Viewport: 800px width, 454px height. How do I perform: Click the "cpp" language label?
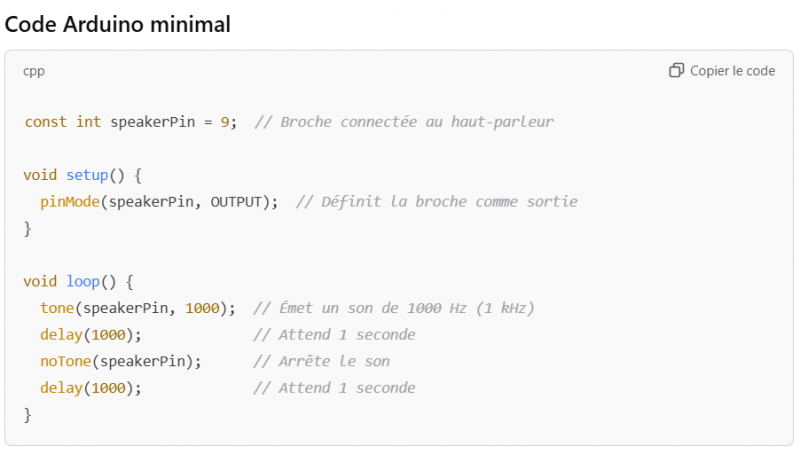[x=34, y=71]
